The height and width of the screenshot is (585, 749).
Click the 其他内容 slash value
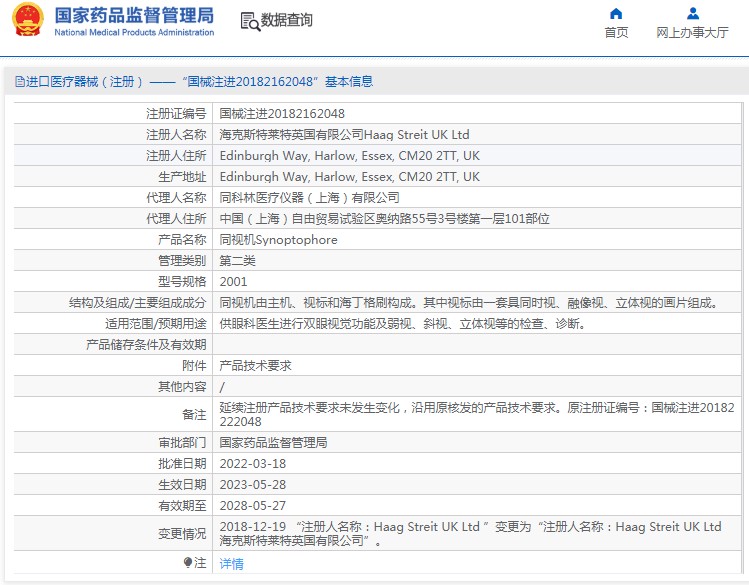pos(222,387)
